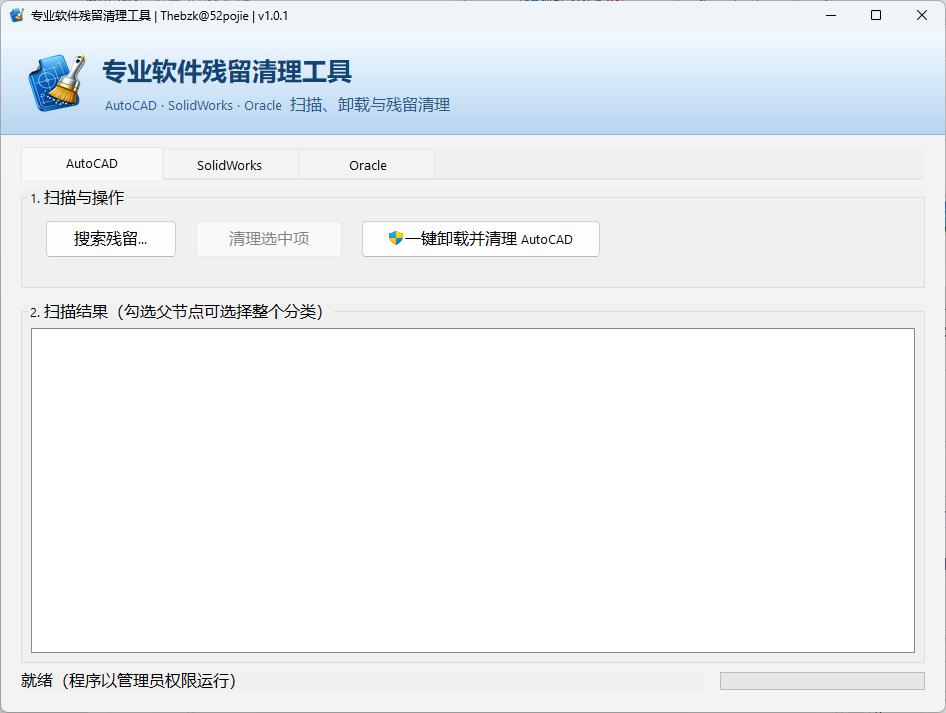Close the cleanup tool window

pyautogui.click(x=922, y=15)
